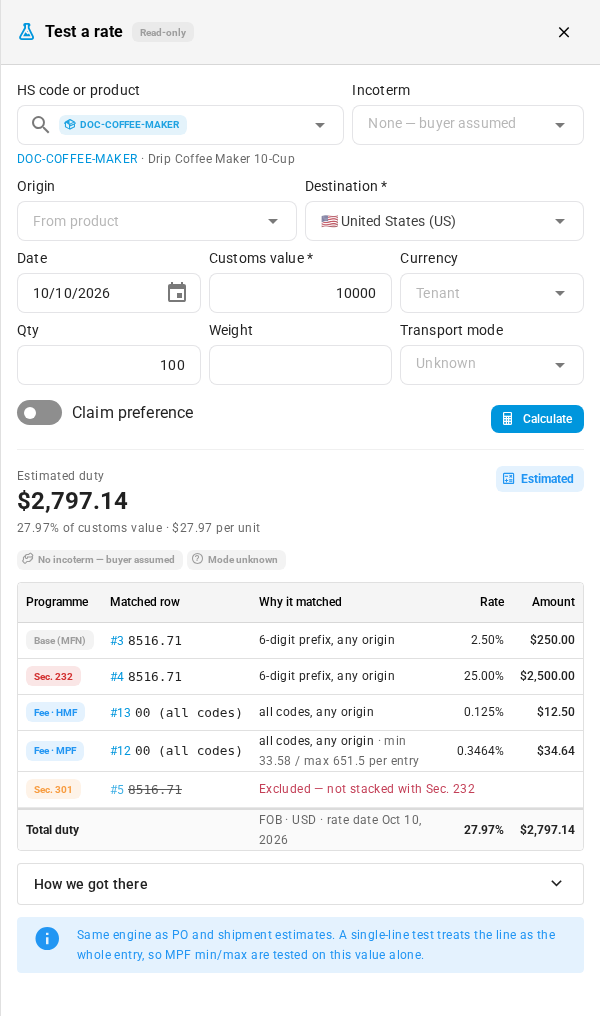
Task: Click the No incoterm — buyer assumed chip
Action: point(100,560)
